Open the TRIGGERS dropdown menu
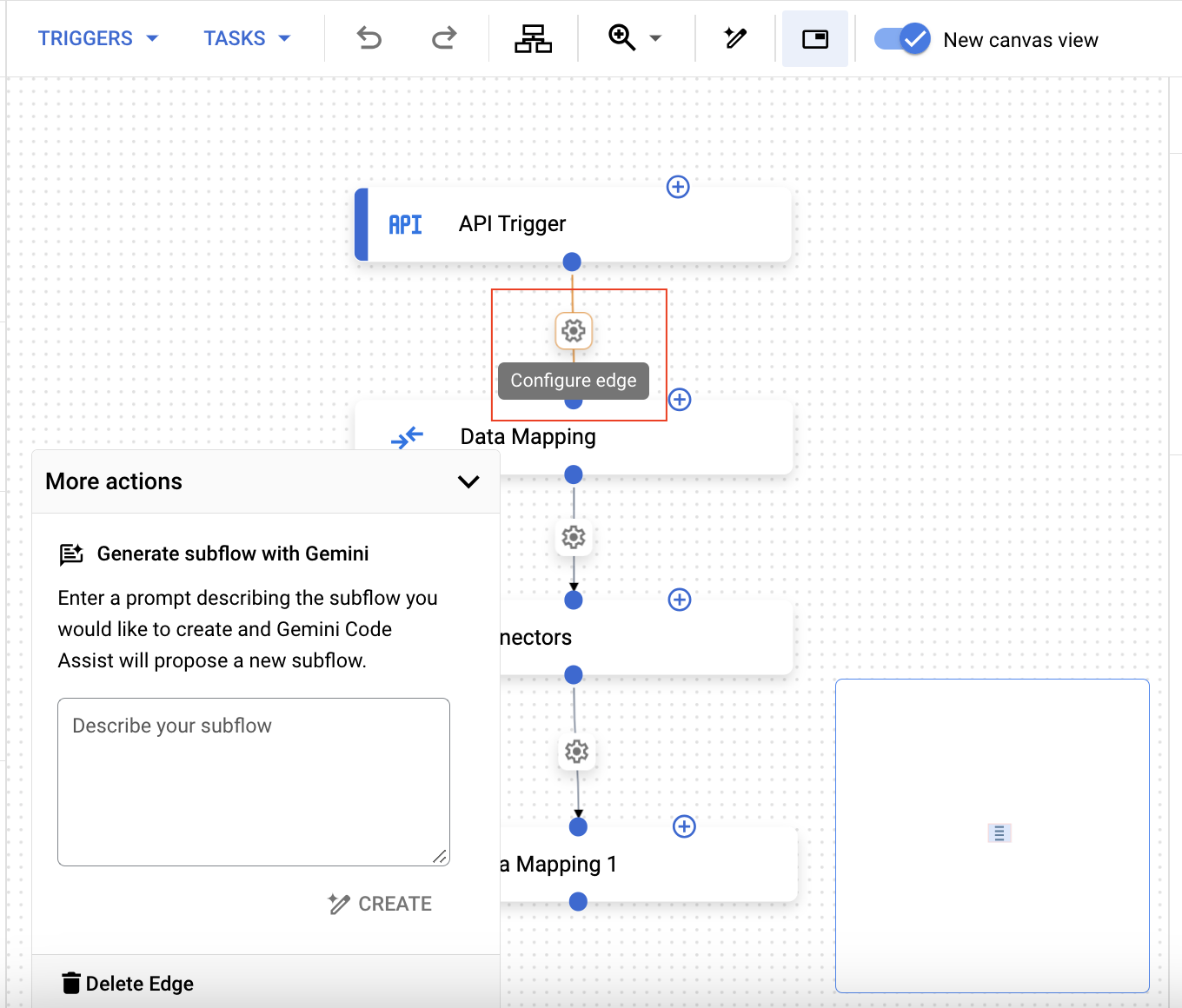 point(98,38)
